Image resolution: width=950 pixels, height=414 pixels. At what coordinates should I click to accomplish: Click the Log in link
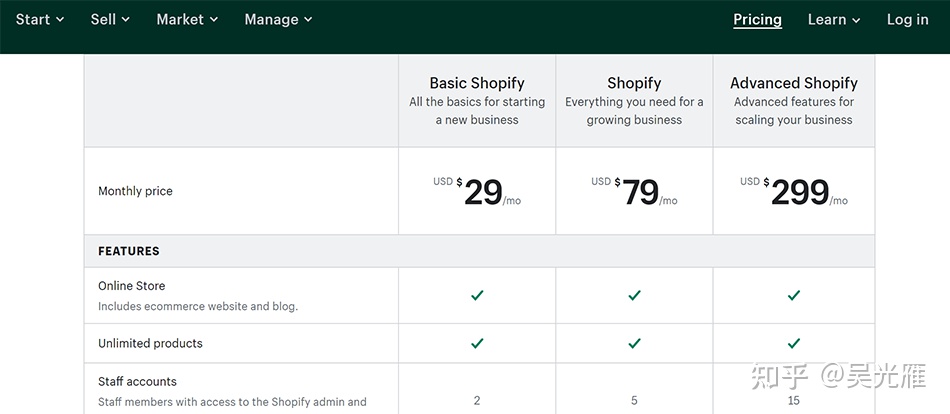908,19
